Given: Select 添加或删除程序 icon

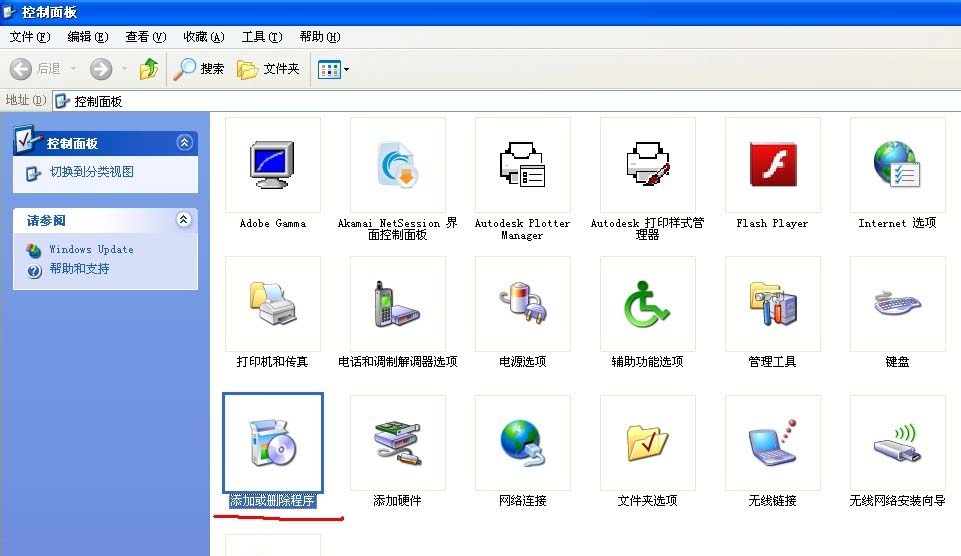Looking at the screenshot, I should [273, 443].
